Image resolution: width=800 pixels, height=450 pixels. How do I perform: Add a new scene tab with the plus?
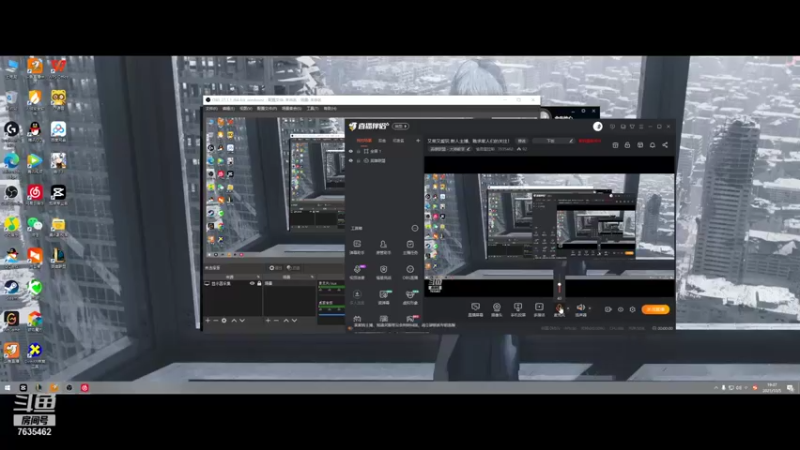click(x=418, y=140)
